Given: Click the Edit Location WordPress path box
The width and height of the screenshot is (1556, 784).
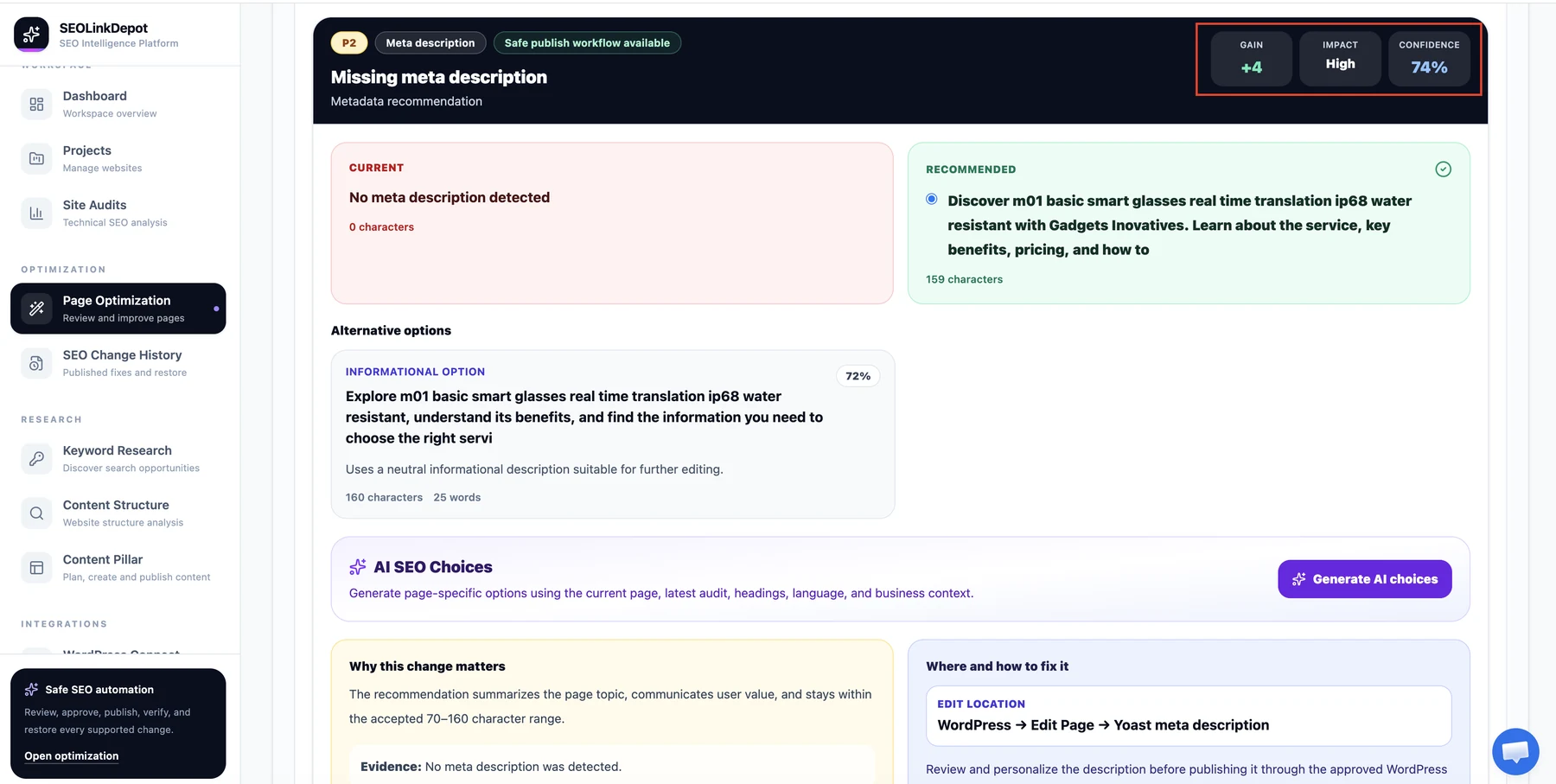Looking at the screenshot, I should [x=1189, y=716].
